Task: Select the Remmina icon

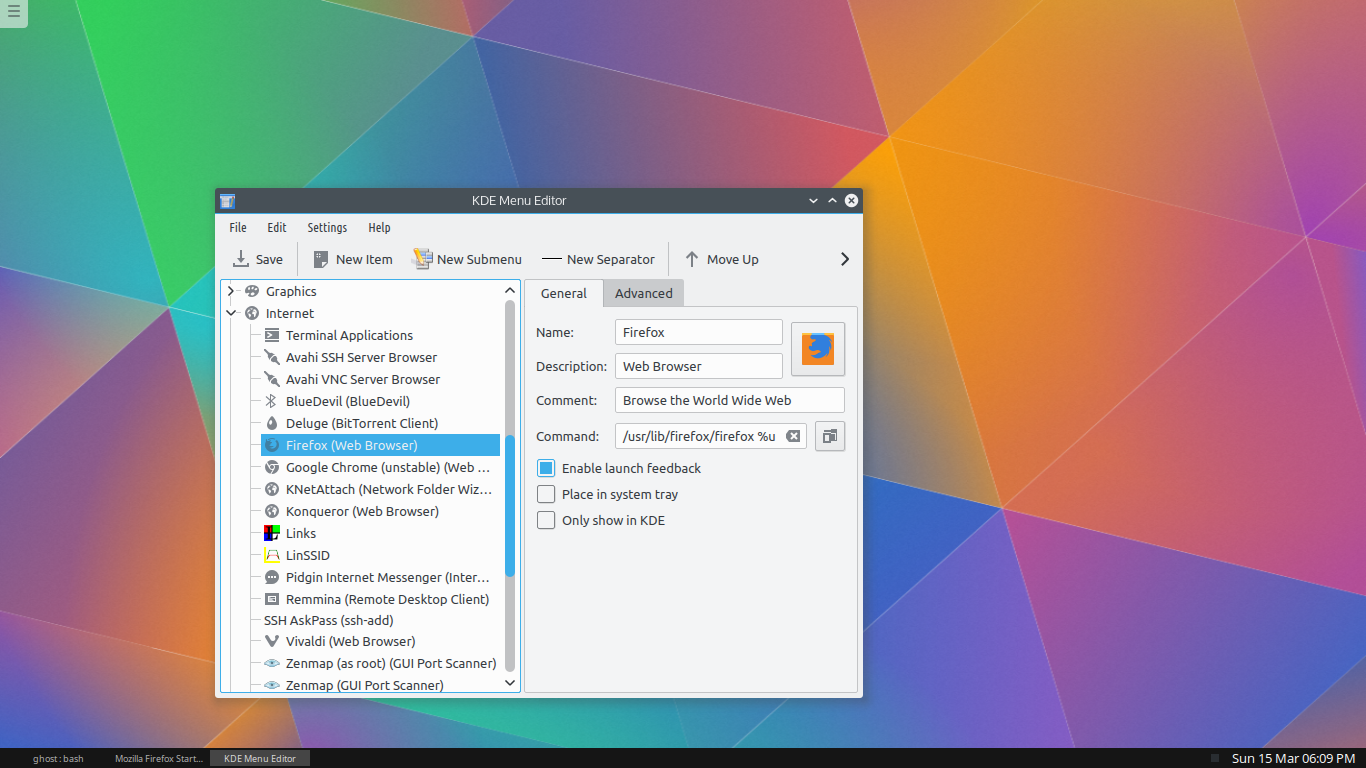Action: point(271,599)
